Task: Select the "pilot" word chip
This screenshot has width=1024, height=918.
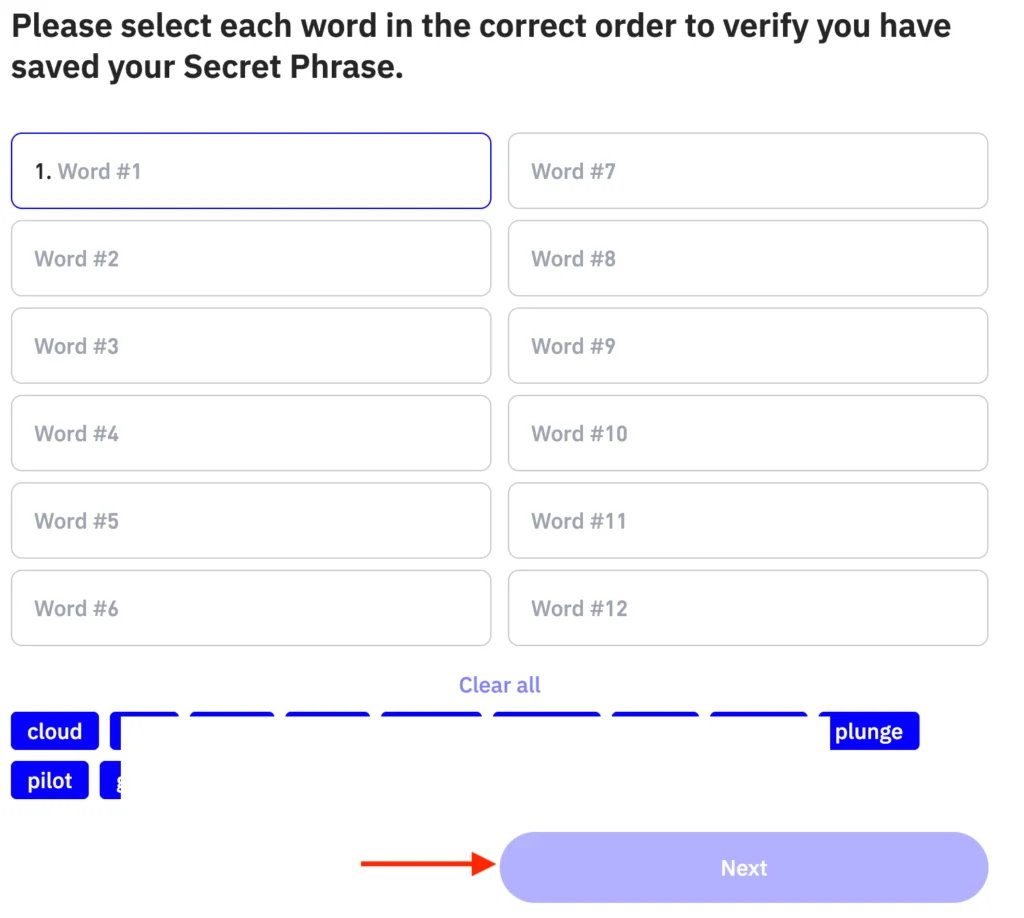Action: pyautogui.click(x=50, y=780)
